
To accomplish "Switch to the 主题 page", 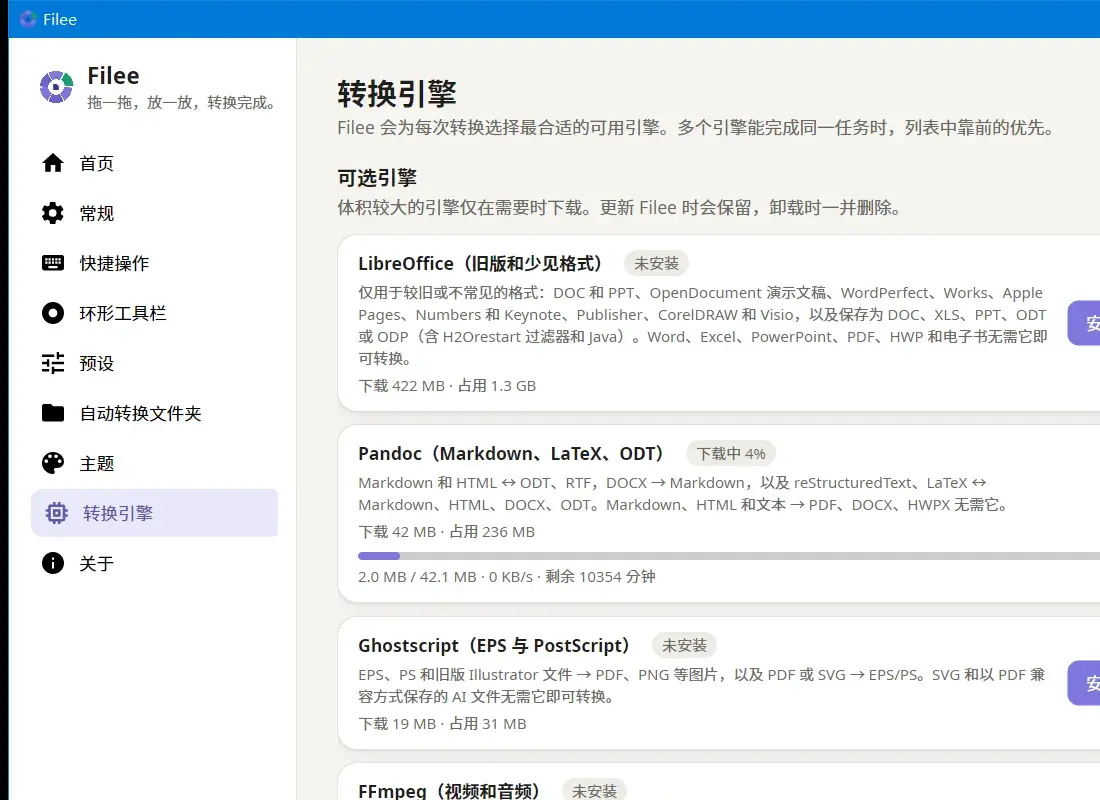I will tap(154, 463).
